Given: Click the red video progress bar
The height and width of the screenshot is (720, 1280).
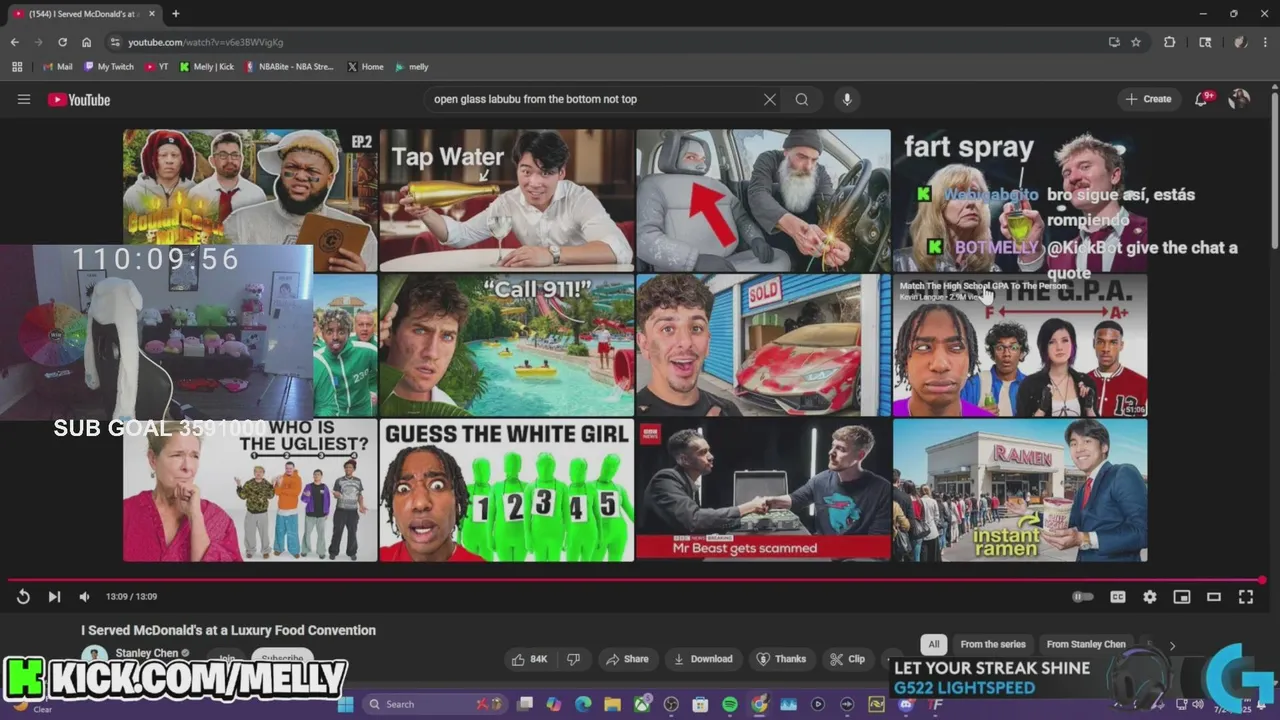Looking at the screenshot, I should coord(635,580).
